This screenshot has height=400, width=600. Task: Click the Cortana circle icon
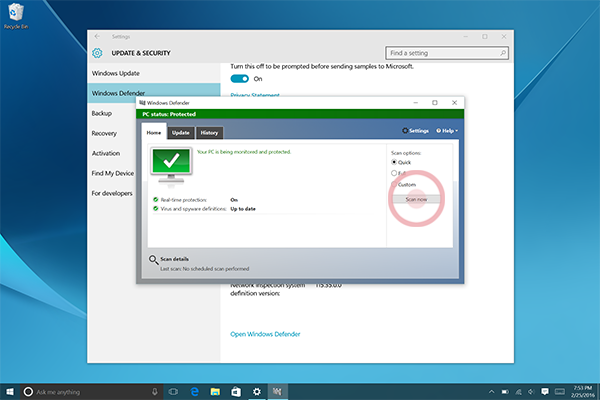pos(28,392)
